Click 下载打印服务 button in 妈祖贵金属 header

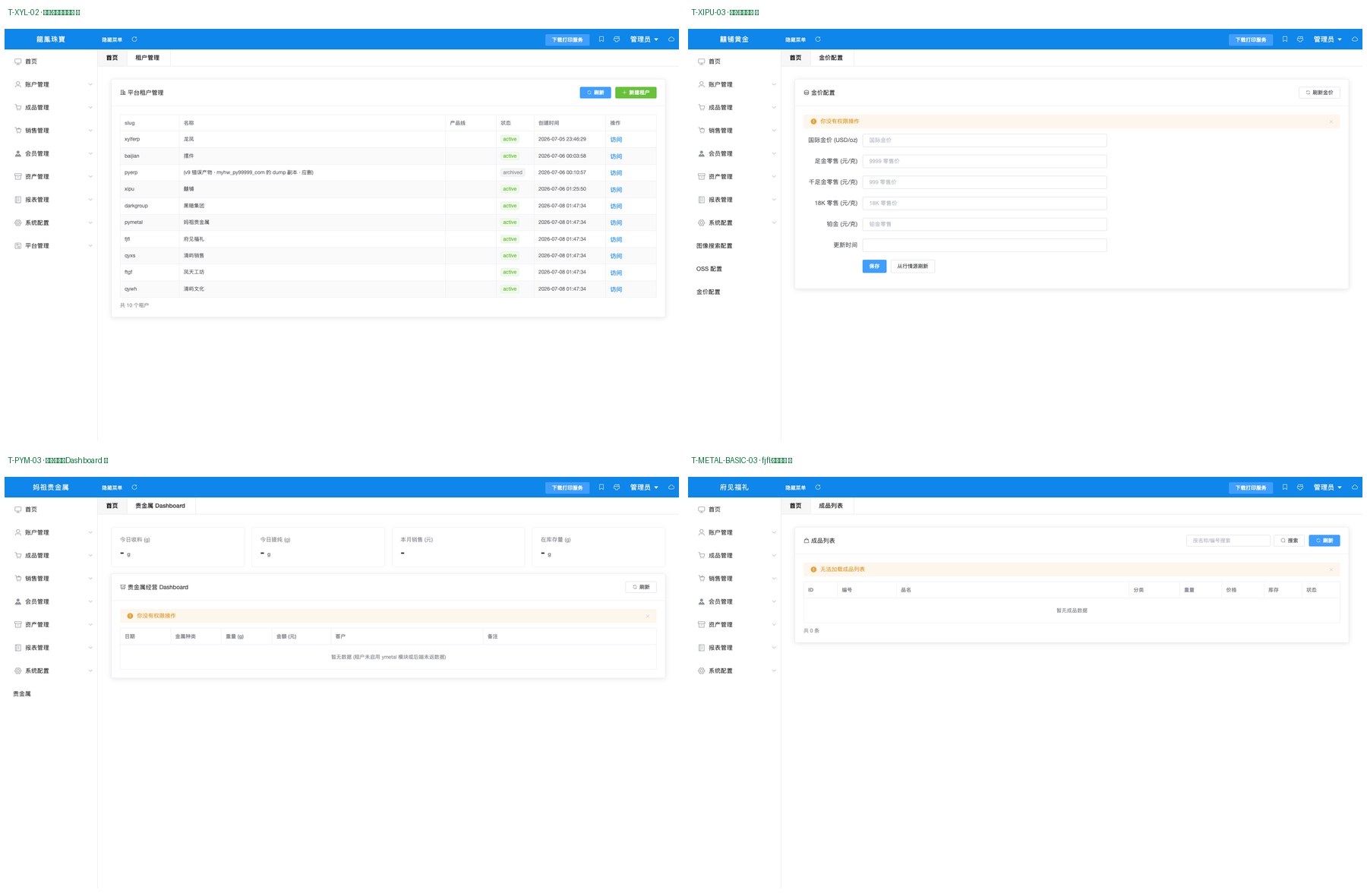pos(567,487)
